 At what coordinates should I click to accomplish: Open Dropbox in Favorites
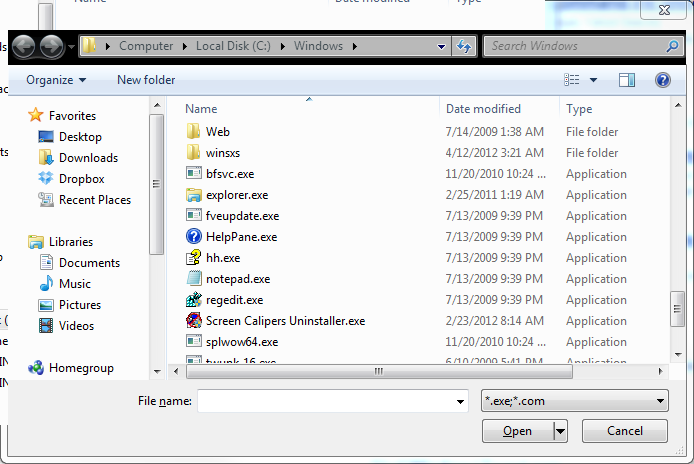(82, 179)
